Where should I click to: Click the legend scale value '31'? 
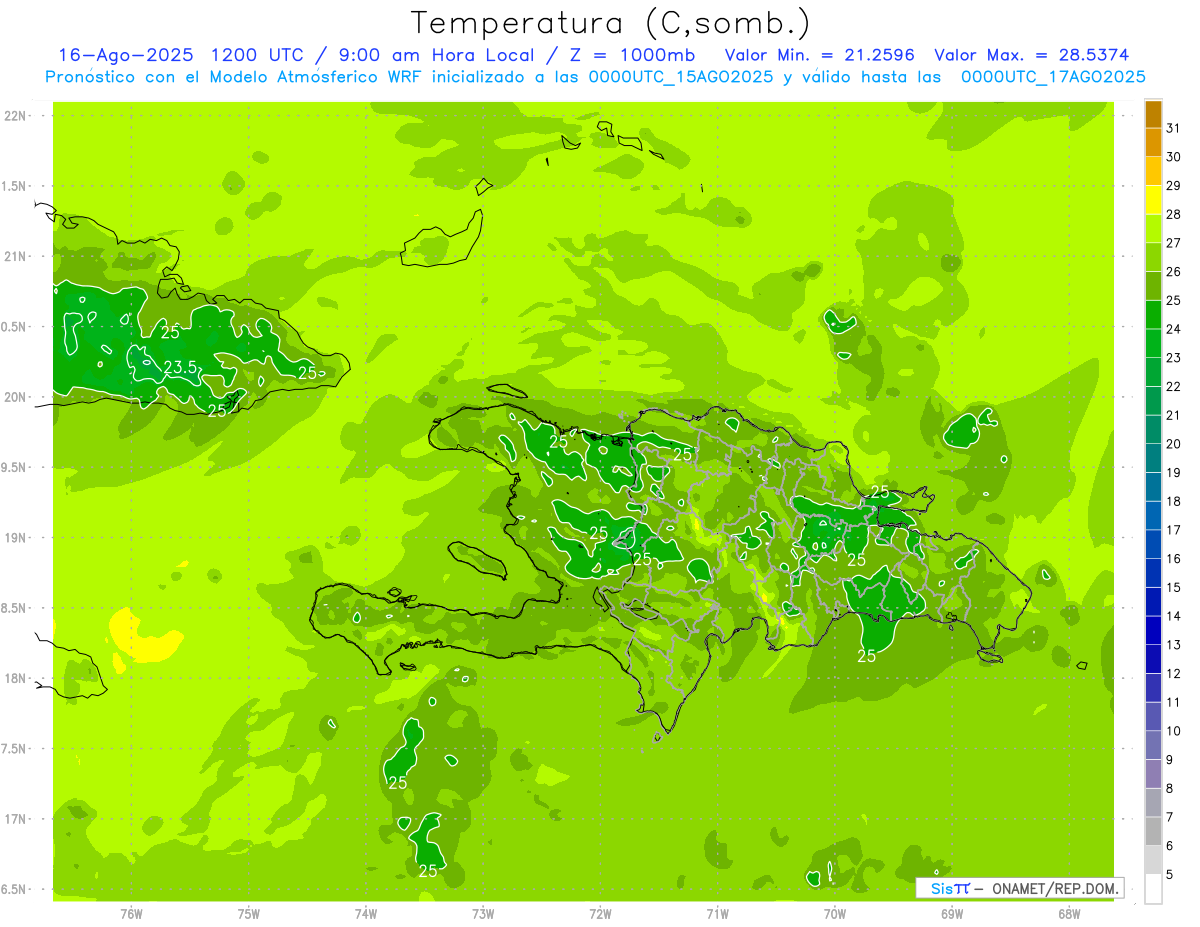point(1173,128)
